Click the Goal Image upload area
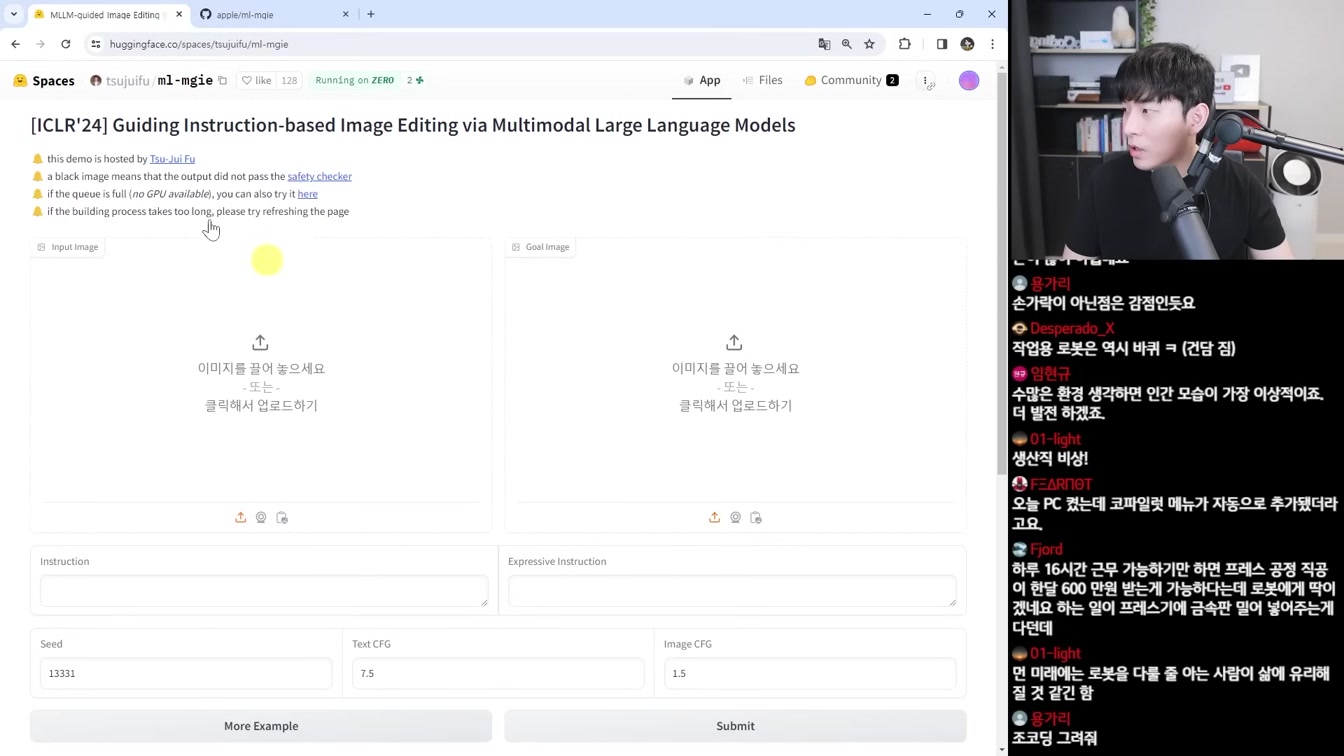Image resolution: width=1344 pixels, height=756 pixels. [735, 375]
